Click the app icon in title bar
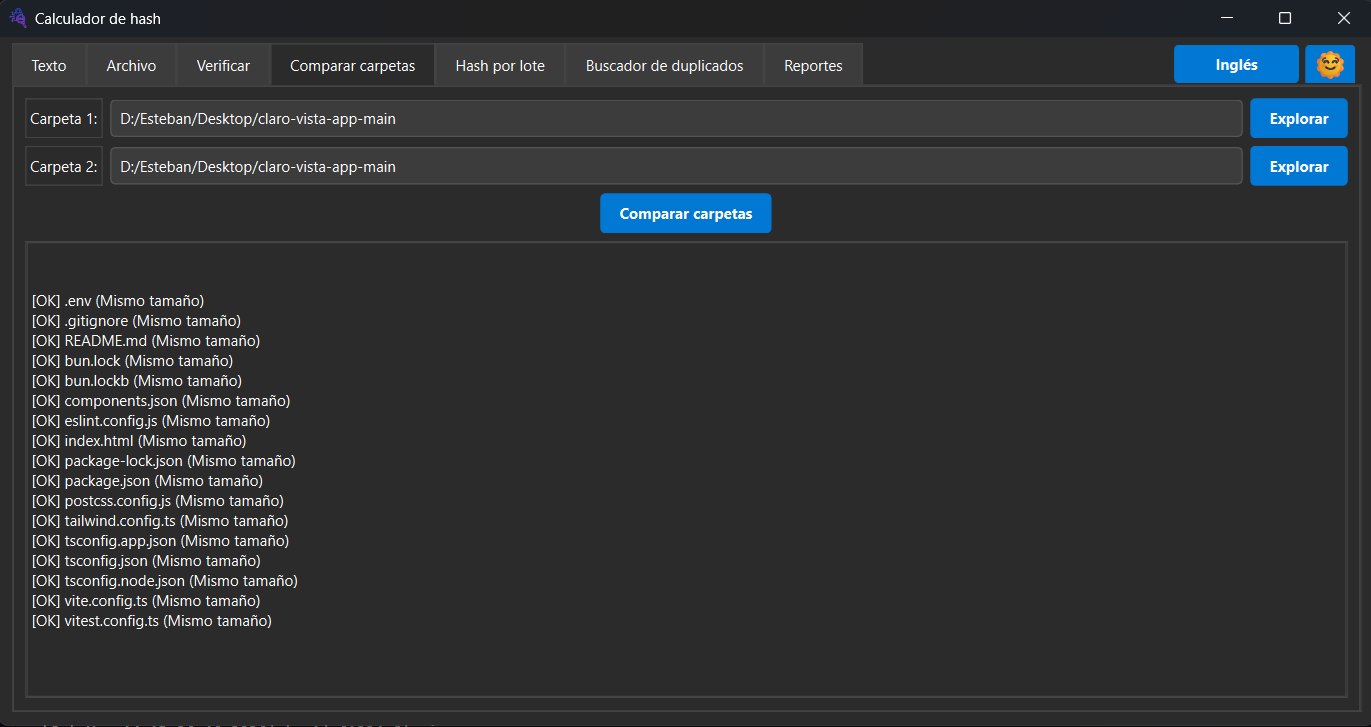 point(17,18)
